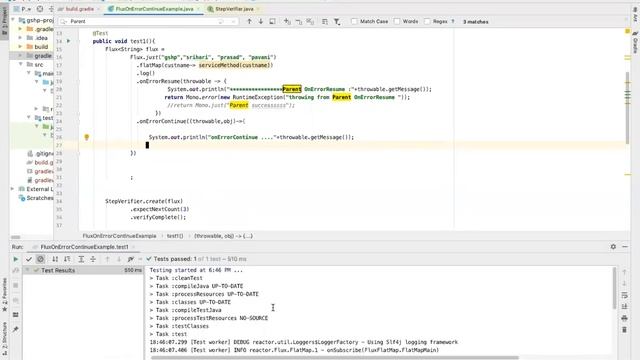
Task: Collapse the gshp project root node
Action: point(13,20)
